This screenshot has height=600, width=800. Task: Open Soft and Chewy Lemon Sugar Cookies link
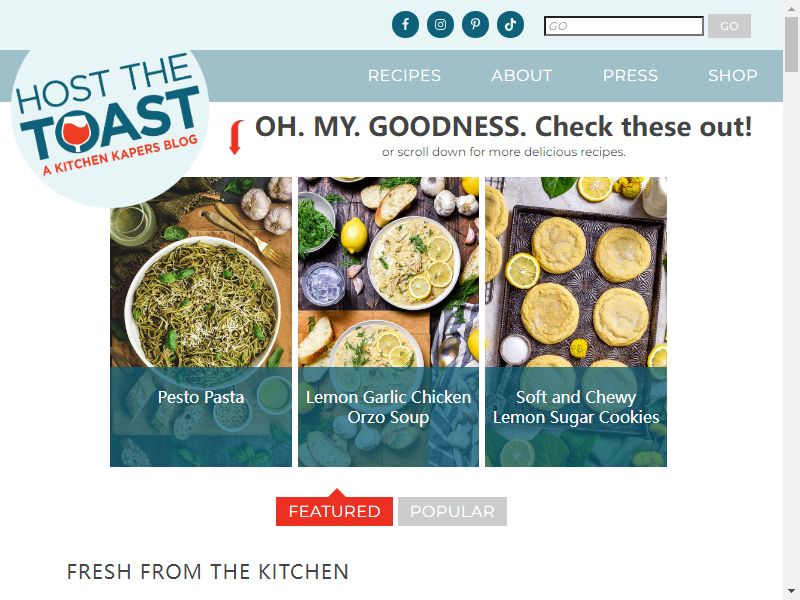(x=576, y=407)
